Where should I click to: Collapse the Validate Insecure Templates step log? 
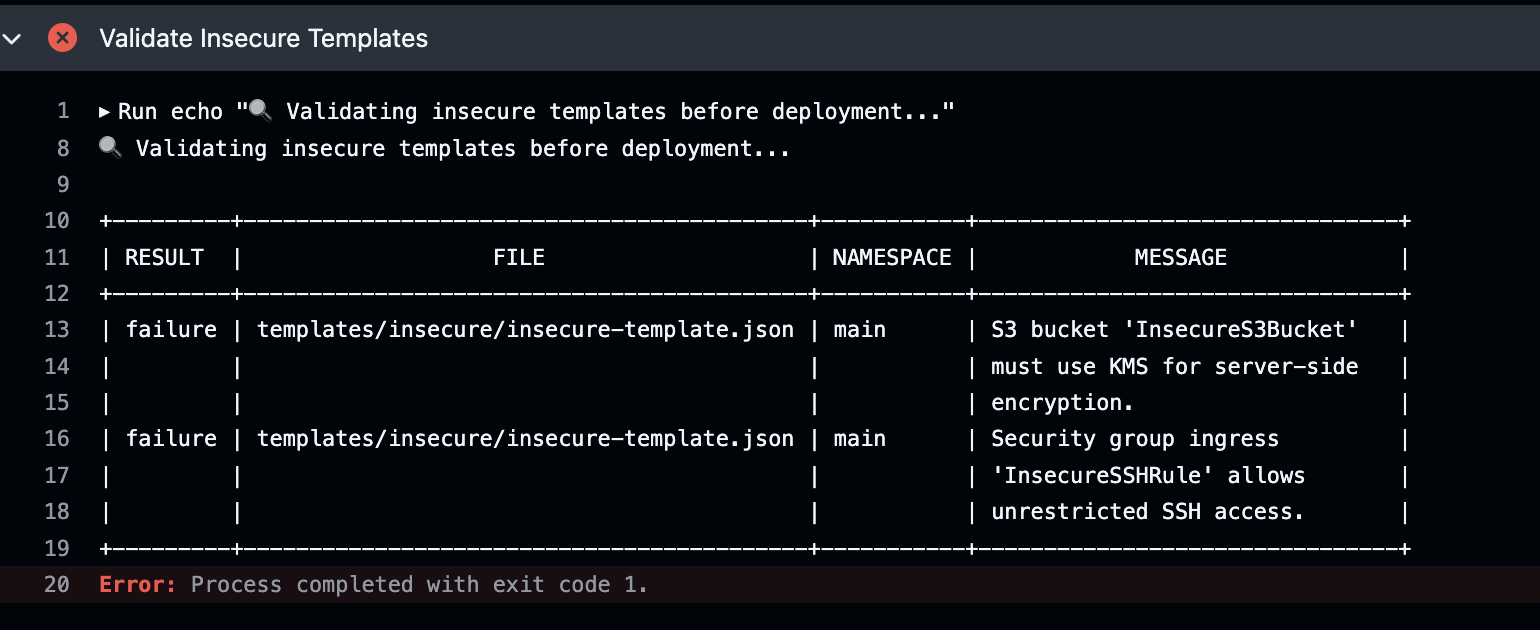14,38
